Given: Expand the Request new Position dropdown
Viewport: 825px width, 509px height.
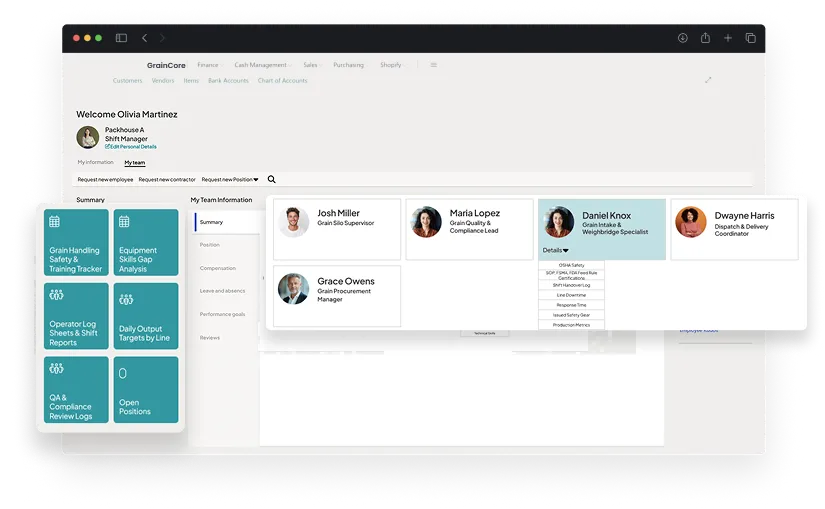Looking at the screenshot, I should 230,180.
